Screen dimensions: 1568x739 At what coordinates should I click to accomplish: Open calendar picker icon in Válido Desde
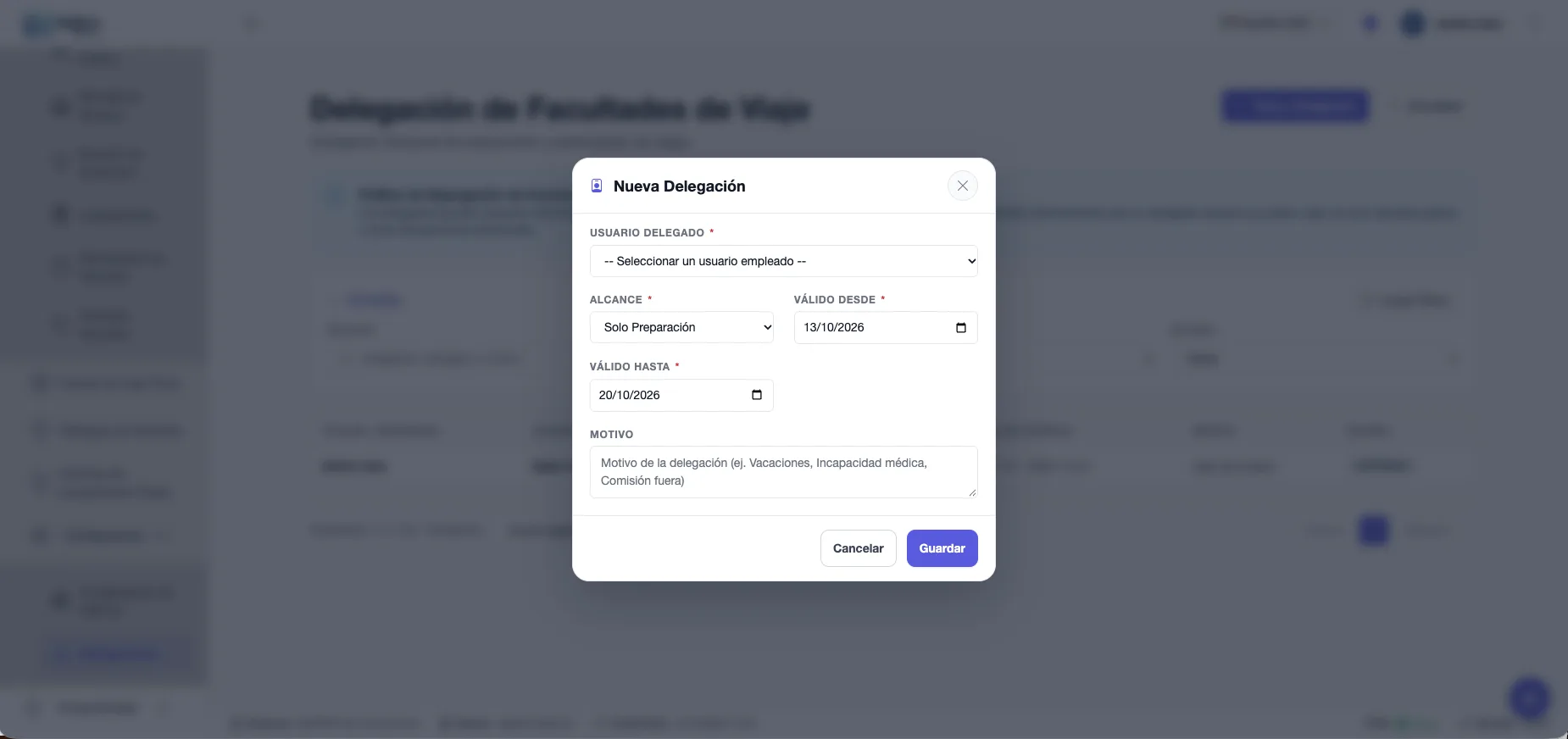tap(960, 328)
